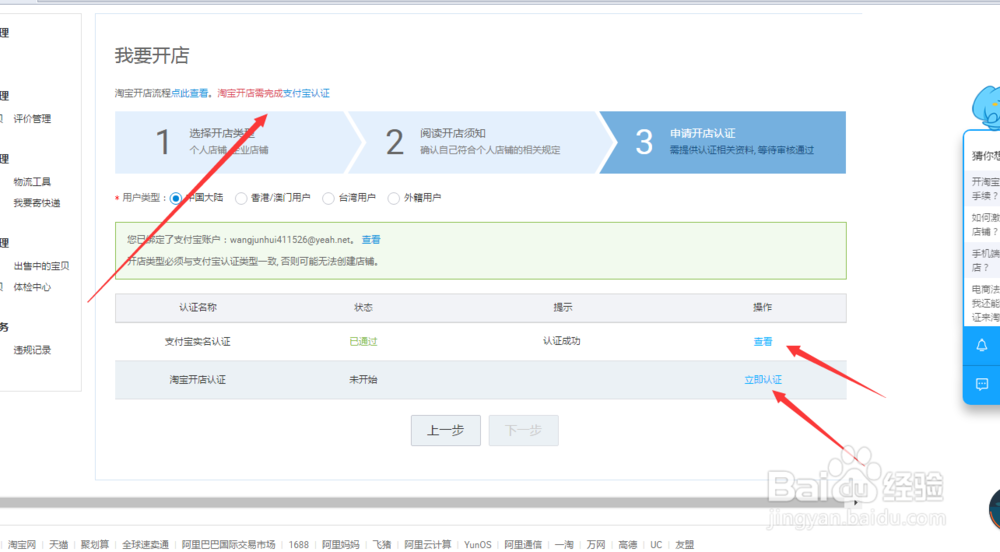
Task: Click the 提示 column header
Action: (562, 307)
